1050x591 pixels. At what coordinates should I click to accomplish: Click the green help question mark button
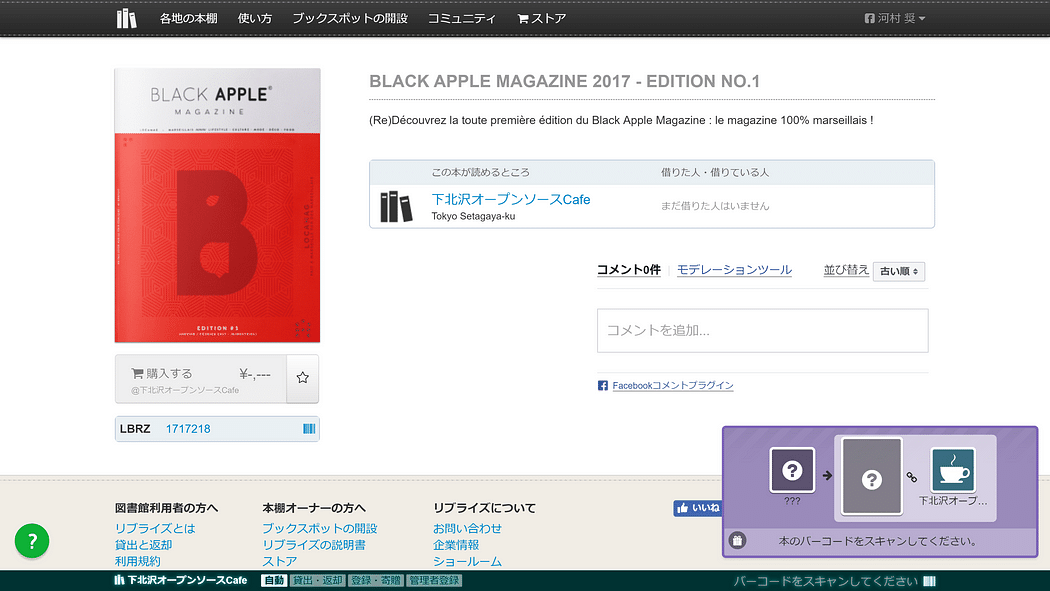[x=31, y=540]
